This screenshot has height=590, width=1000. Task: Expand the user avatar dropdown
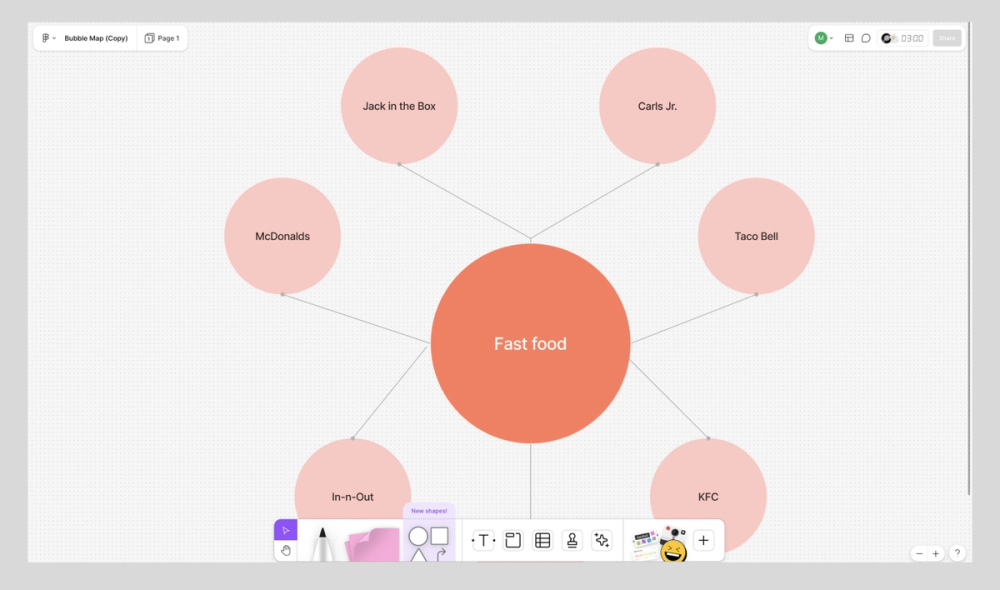(822, 38)
